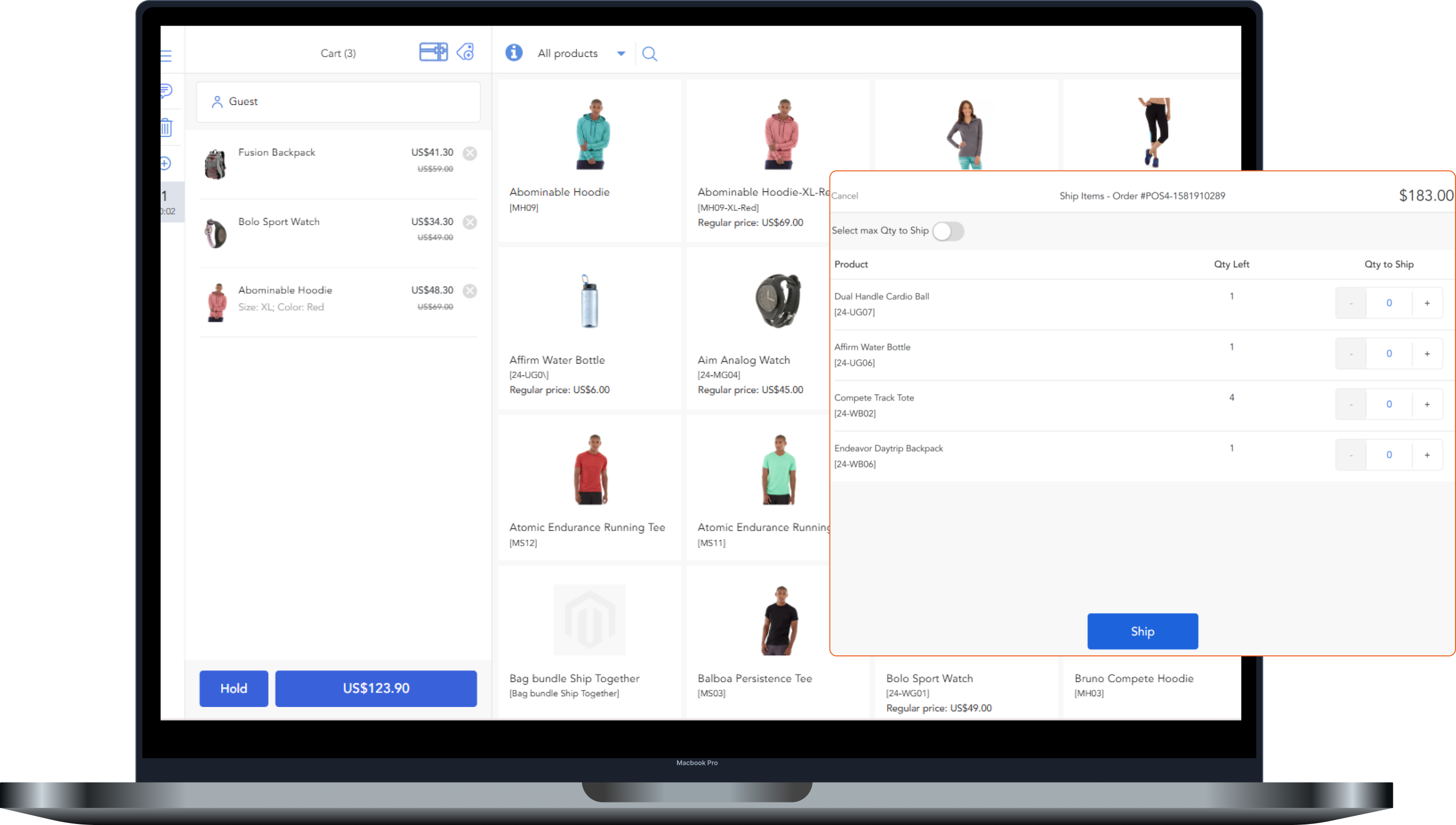Remove Bolo Sport Watch from cart

(470, 222)
